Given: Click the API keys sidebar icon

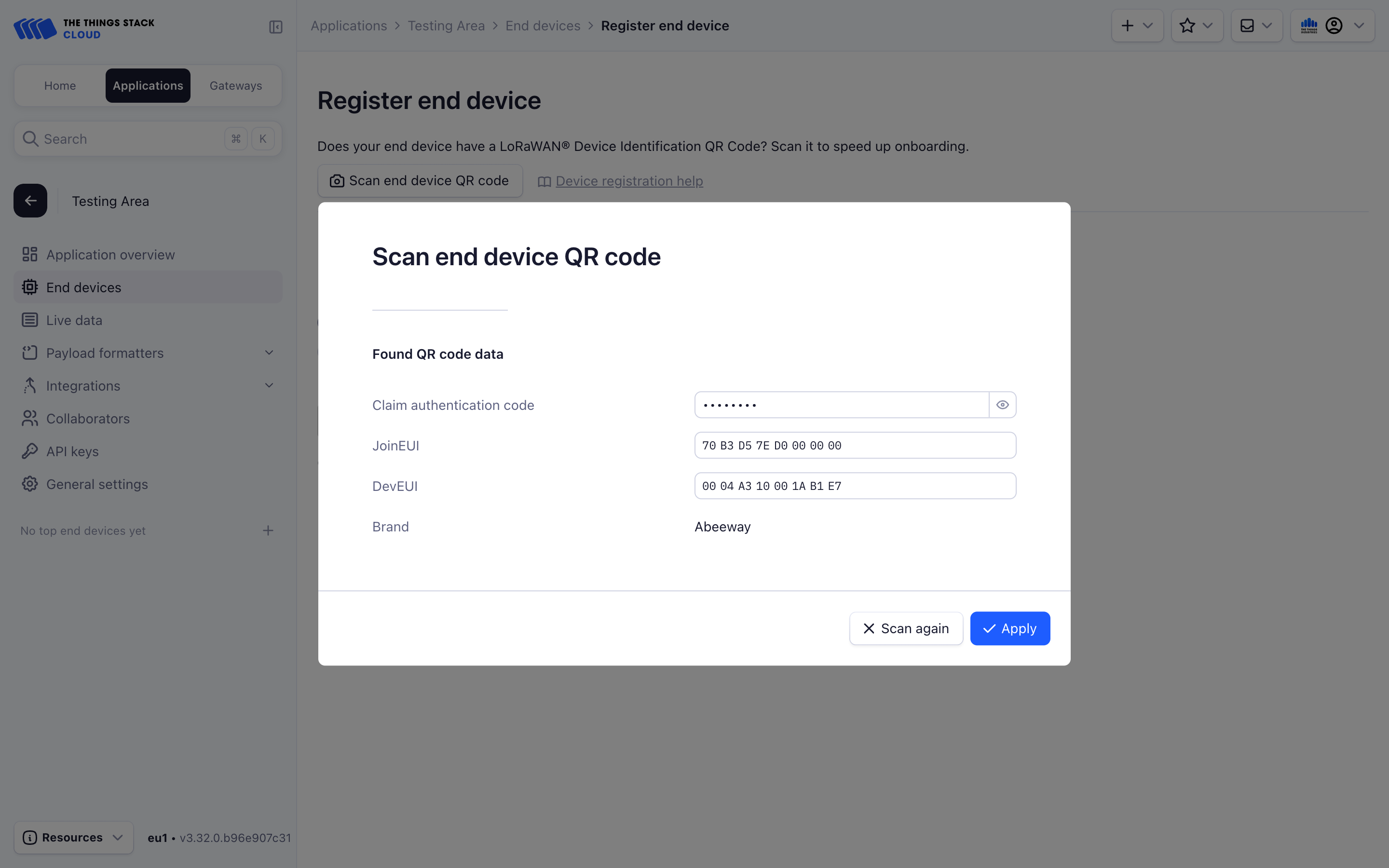Looking at the screenshot, I should click(x=30, y=451).
